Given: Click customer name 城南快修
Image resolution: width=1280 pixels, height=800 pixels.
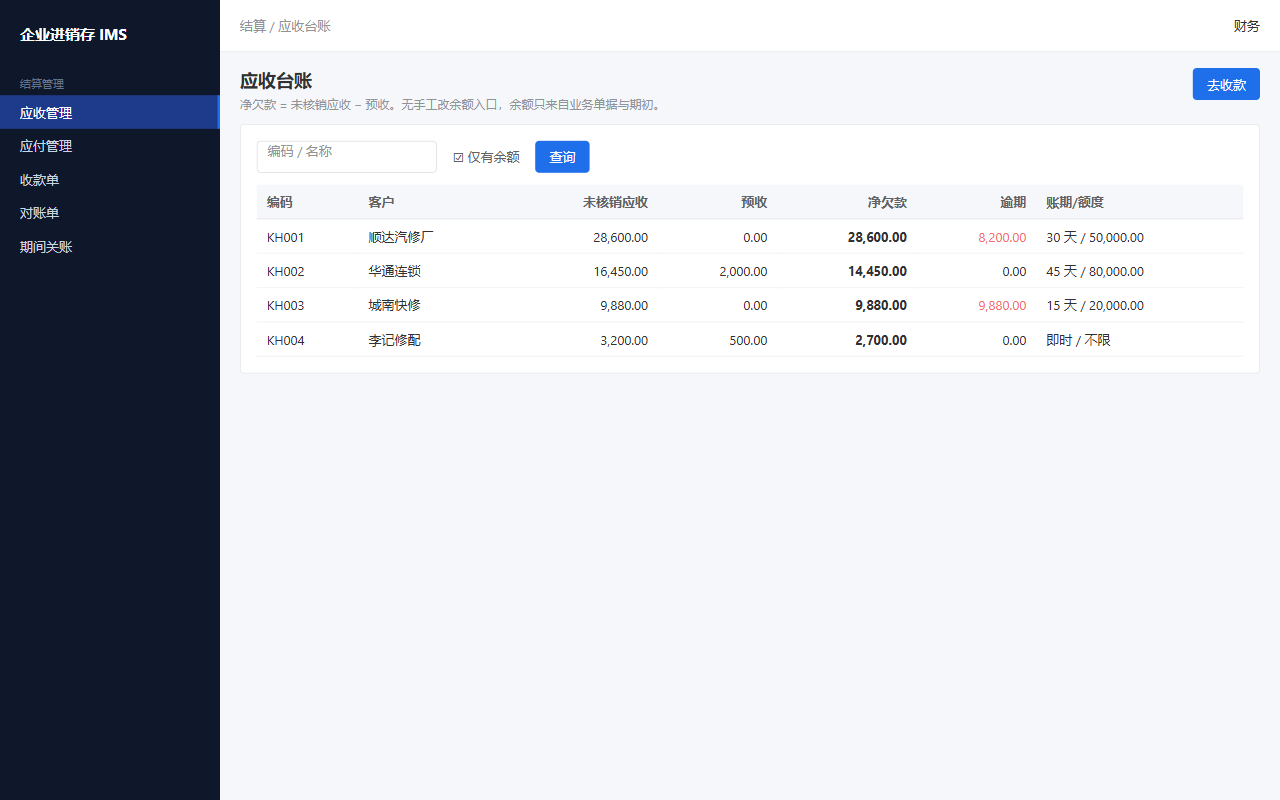Looking at the screenshot, I should [394, 306].
